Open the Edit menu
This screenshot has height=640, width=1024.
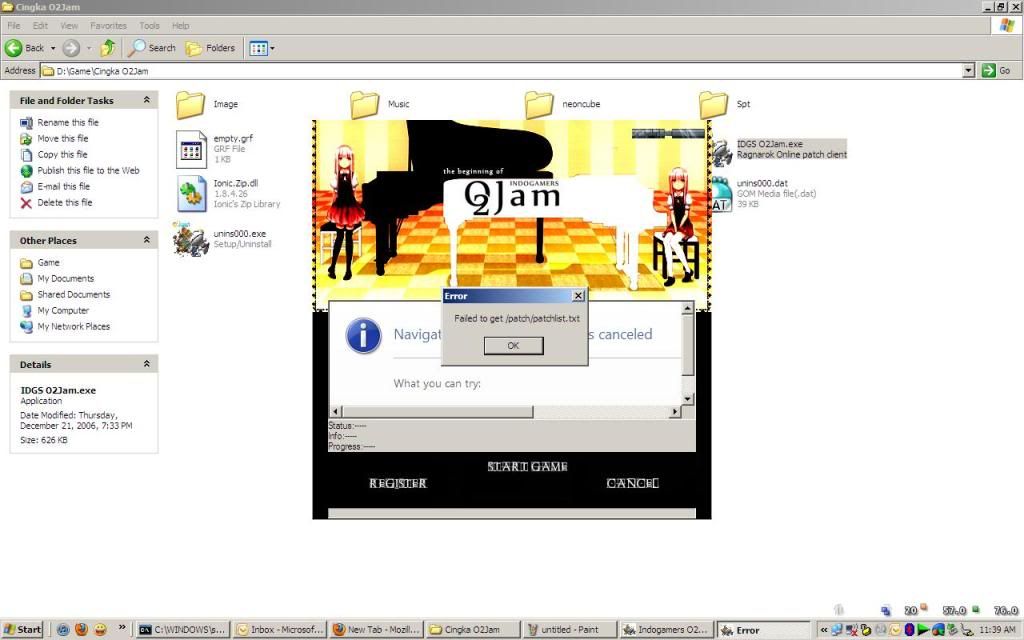tap(40, 25)
